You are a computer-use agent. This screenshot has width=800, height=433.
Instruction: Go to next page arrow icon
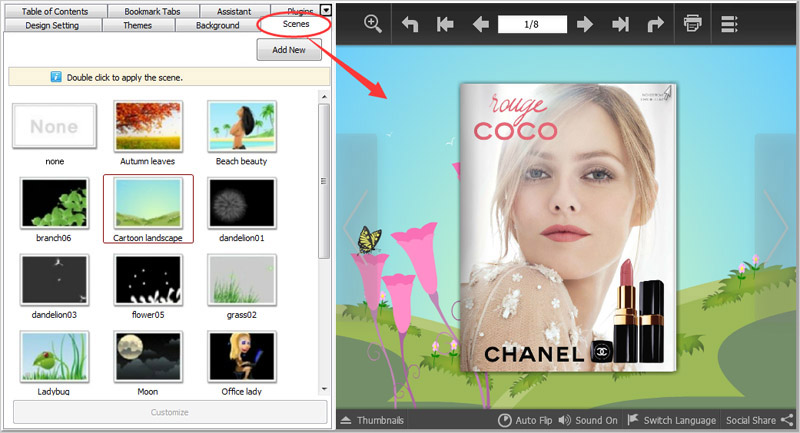(x=585, y=24)
